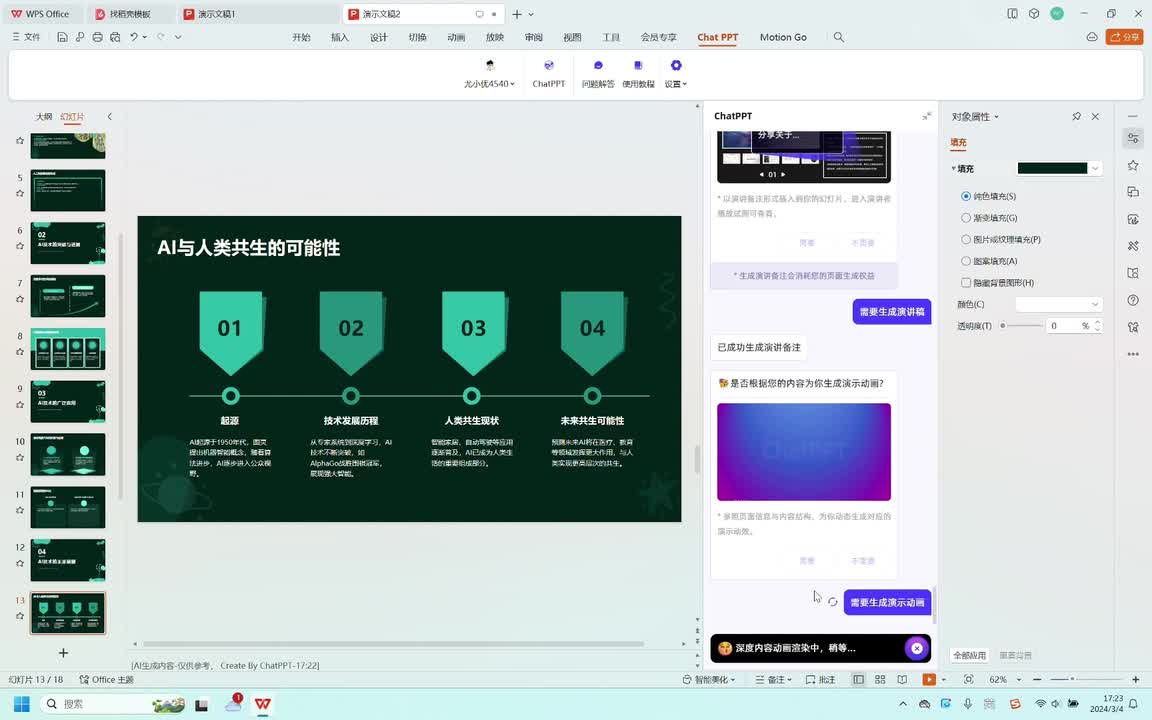Select 渐变填充(G) gradient fill option

[x=966, y=218]
